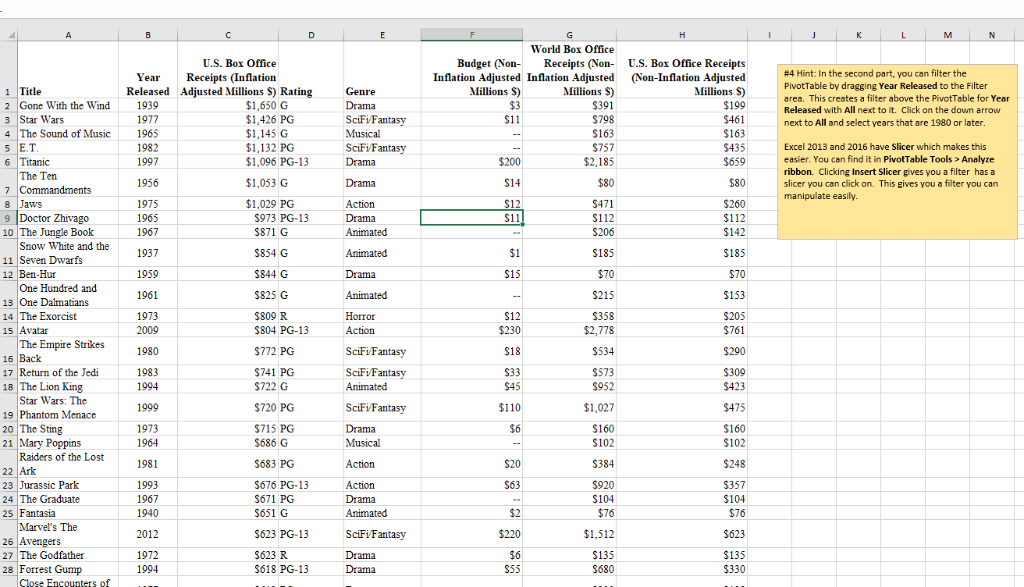
Task: Click the Select All corner button
Action: point(8,33)
